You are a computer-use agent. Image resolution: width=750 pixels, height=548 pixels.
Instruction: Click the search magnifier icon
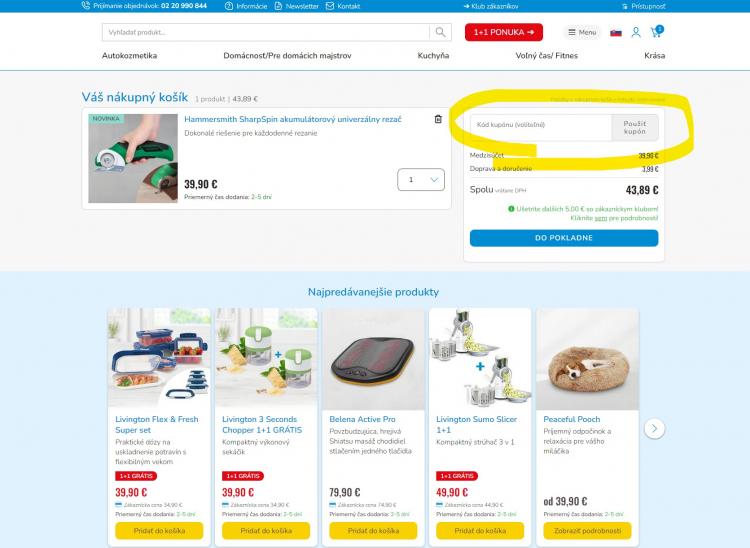tap(441, 32)
